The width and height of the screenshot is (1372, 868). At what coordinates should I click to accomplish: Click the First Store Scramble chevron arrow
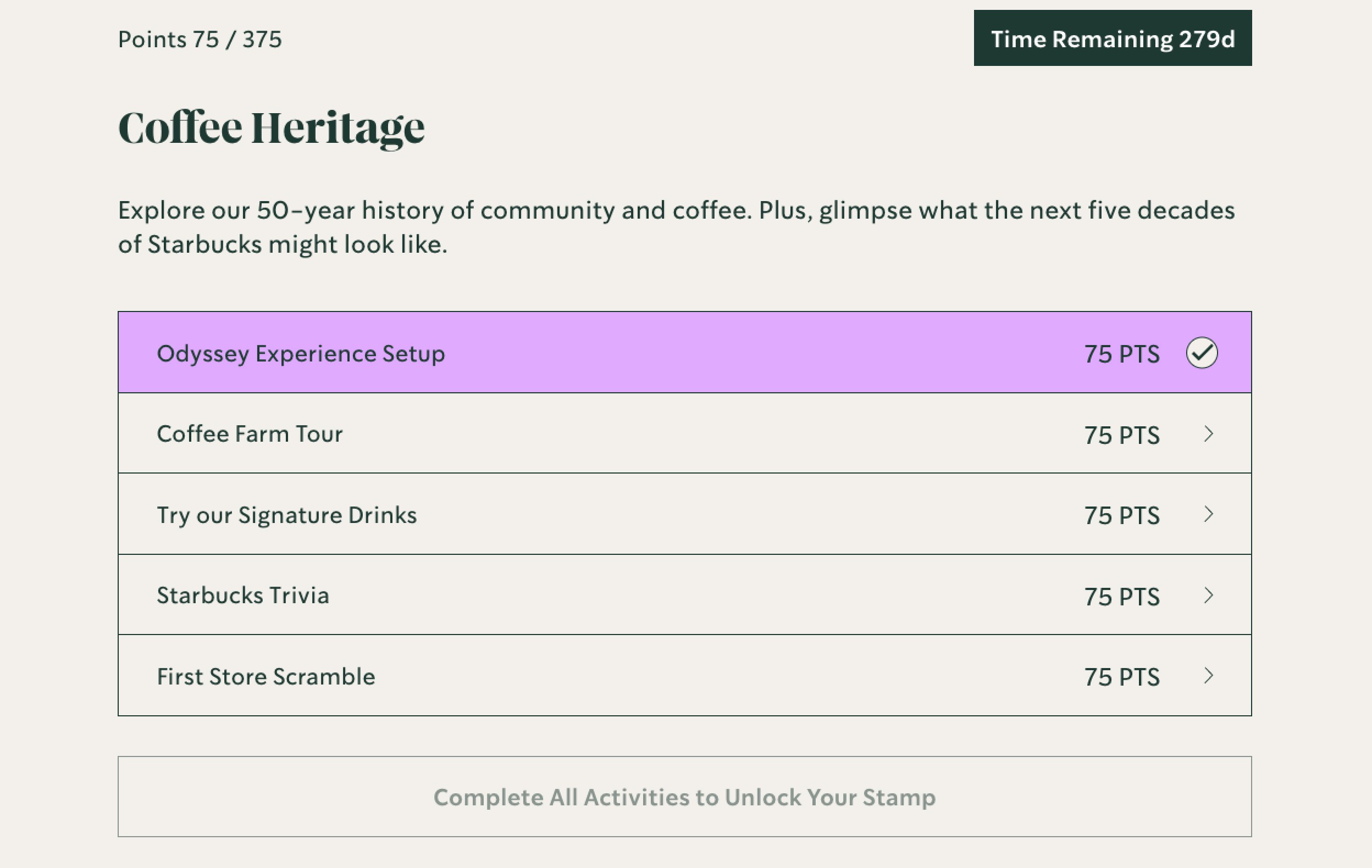click(1208, 676)
